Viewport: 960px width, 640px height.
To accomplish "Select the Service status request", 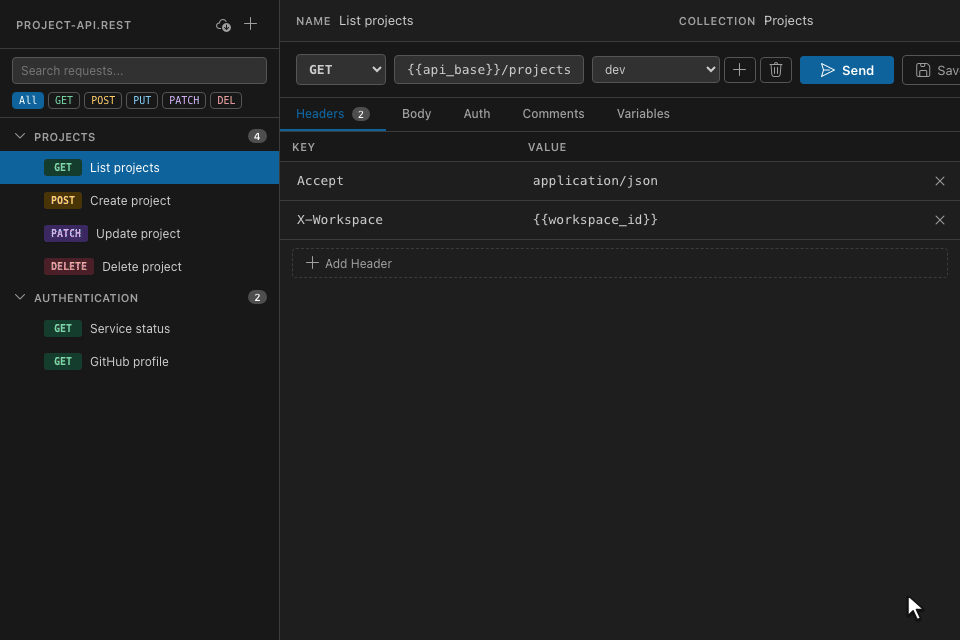I will click(x=140, y=329).
